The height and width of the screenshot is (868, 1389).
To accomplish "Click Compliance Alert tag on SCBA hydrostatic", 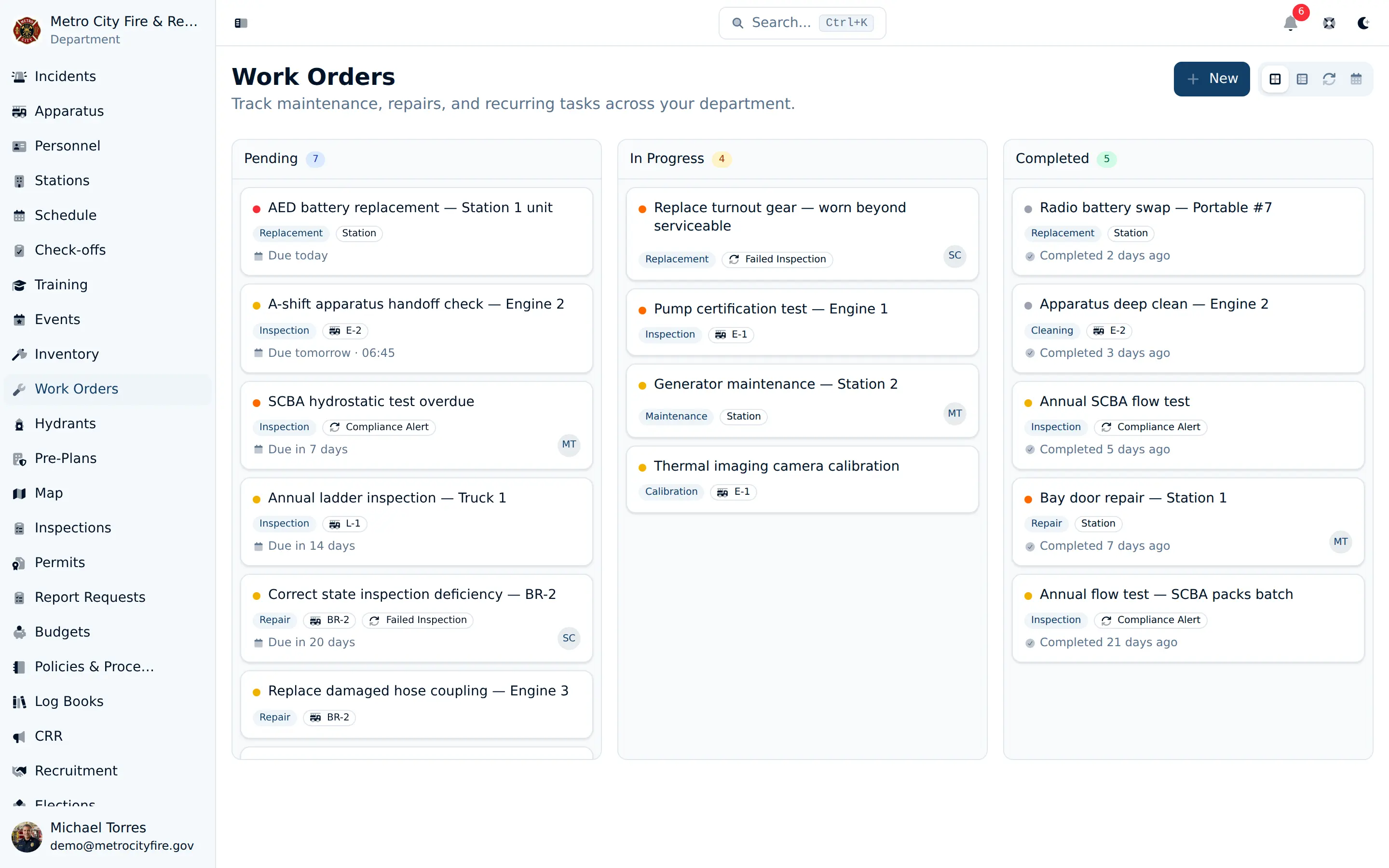I will (x=379, y=427).
